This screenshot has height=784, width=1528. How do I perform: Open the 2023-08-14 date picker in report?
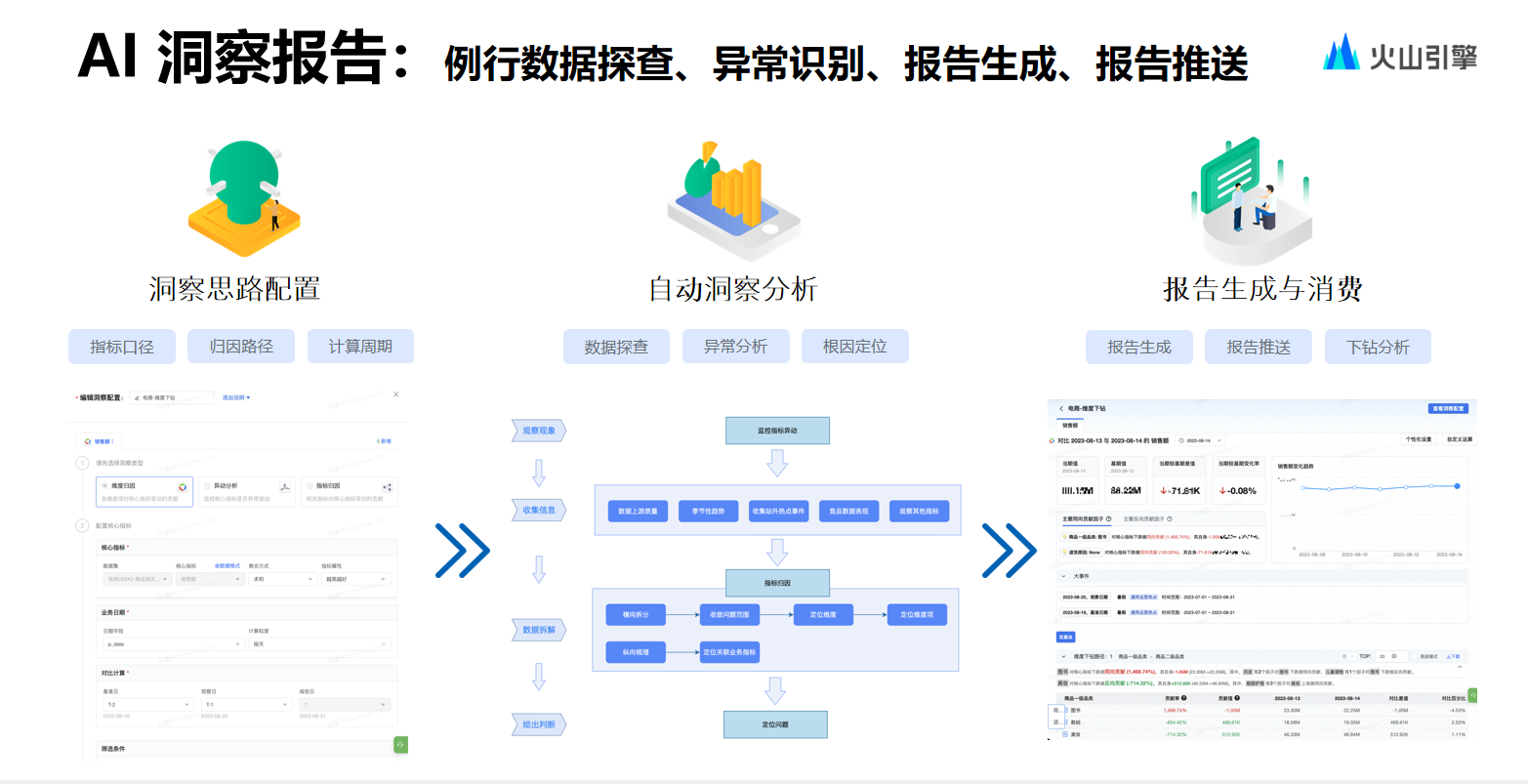(1200, 440)
